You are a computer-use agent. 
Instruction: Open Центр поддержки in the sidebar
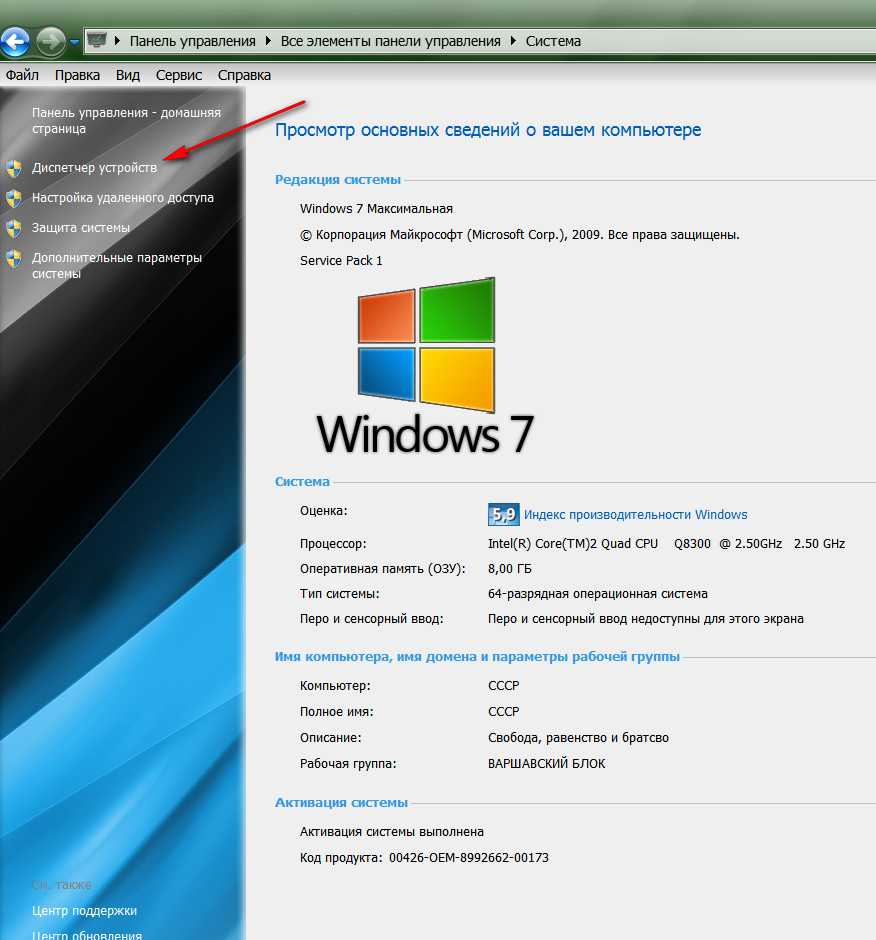pyautogui.click(x=84, y=911)
